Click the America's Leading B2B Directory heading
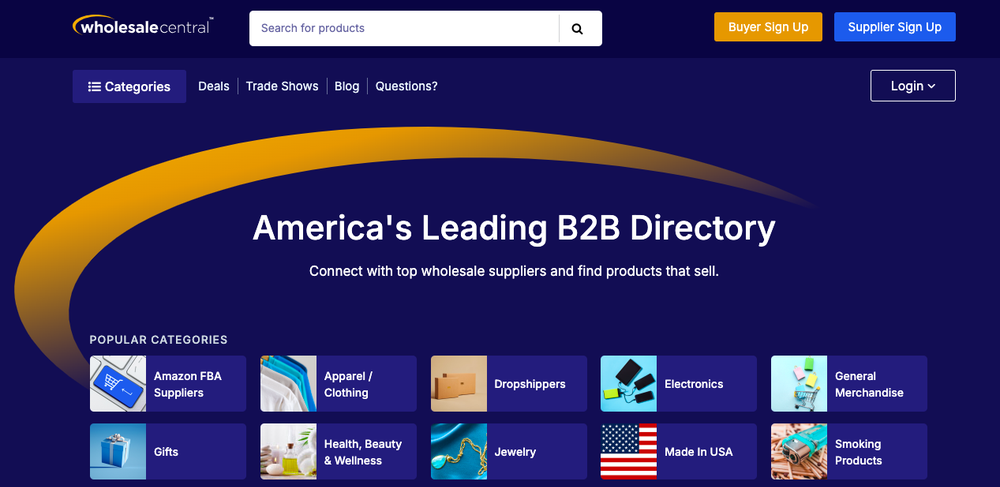1000x487 pixels. (x=514, y=228)
